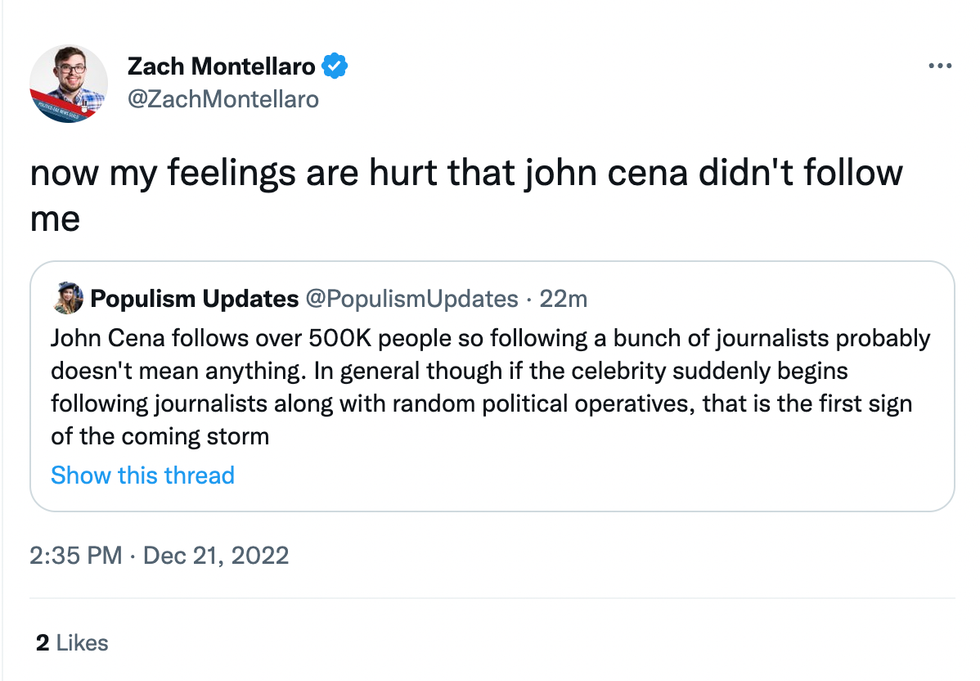The image size is (980, 681).
Task: Click the Populism Updates account name
Action: 194,299
